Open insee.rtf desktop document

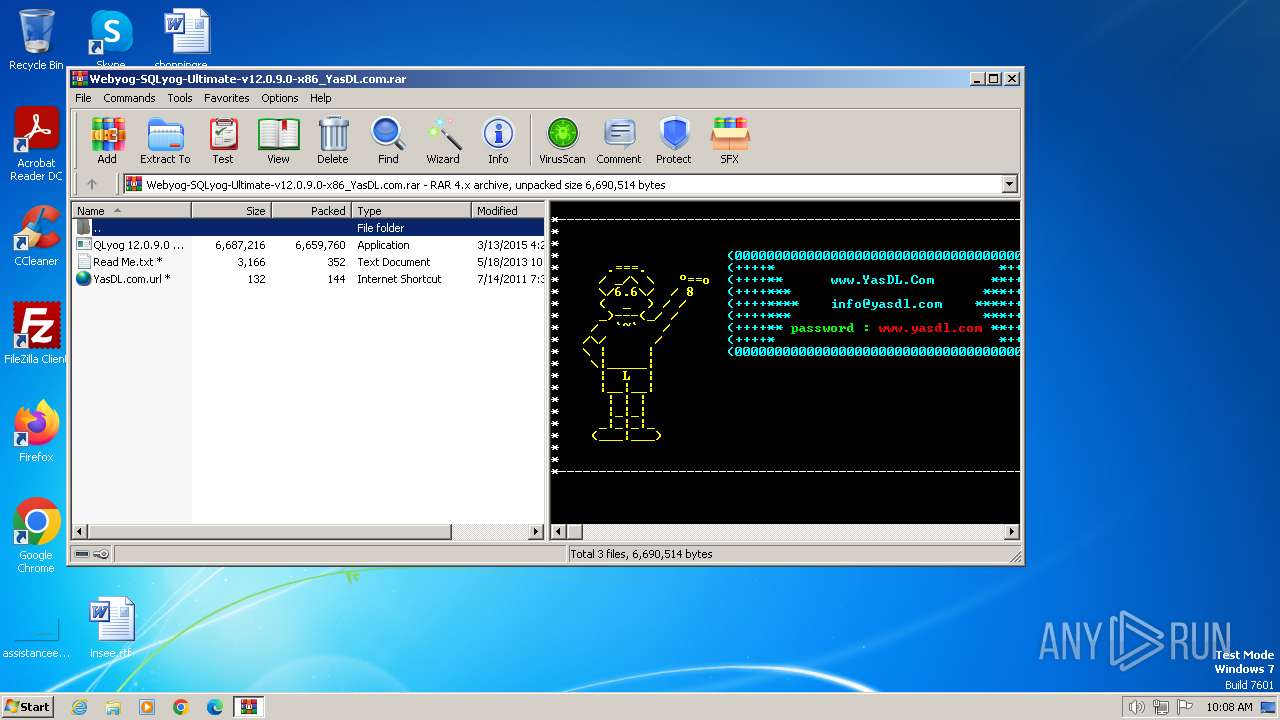click(x=110, y=628)
